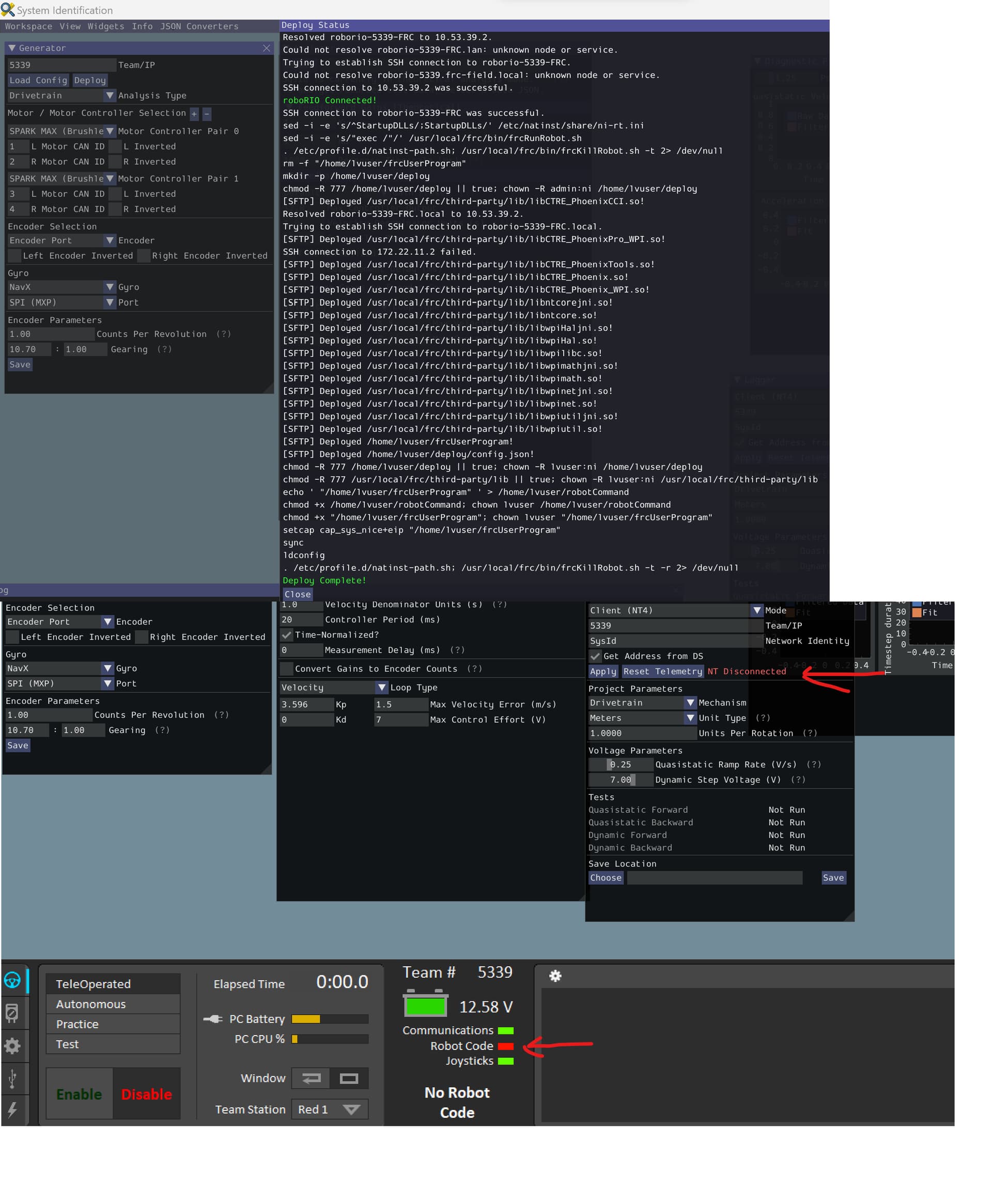The image size is (992, 1204).
Task: Show help for Units Per Rotation (?)
Action: (x=810, y=733)
